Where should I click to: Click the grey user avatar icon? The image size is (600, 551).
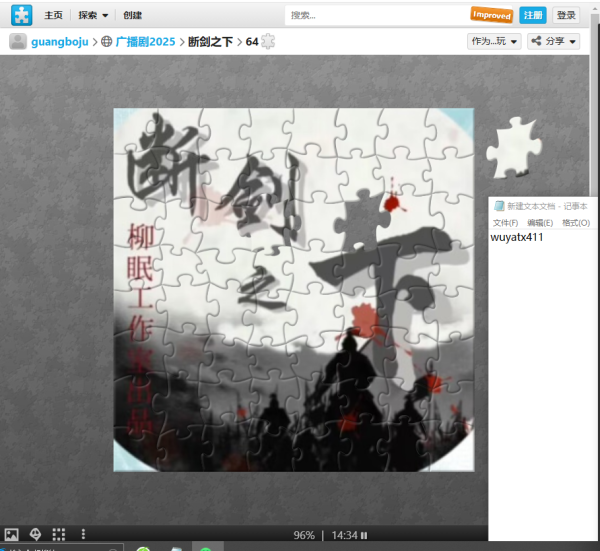pos(18,41)
